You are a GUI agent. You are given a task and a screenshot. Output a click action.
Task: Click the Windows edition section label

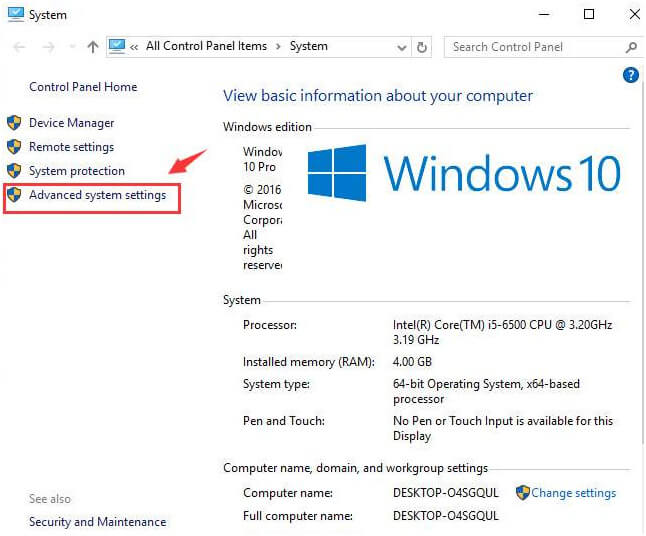(x=267, y=127)
